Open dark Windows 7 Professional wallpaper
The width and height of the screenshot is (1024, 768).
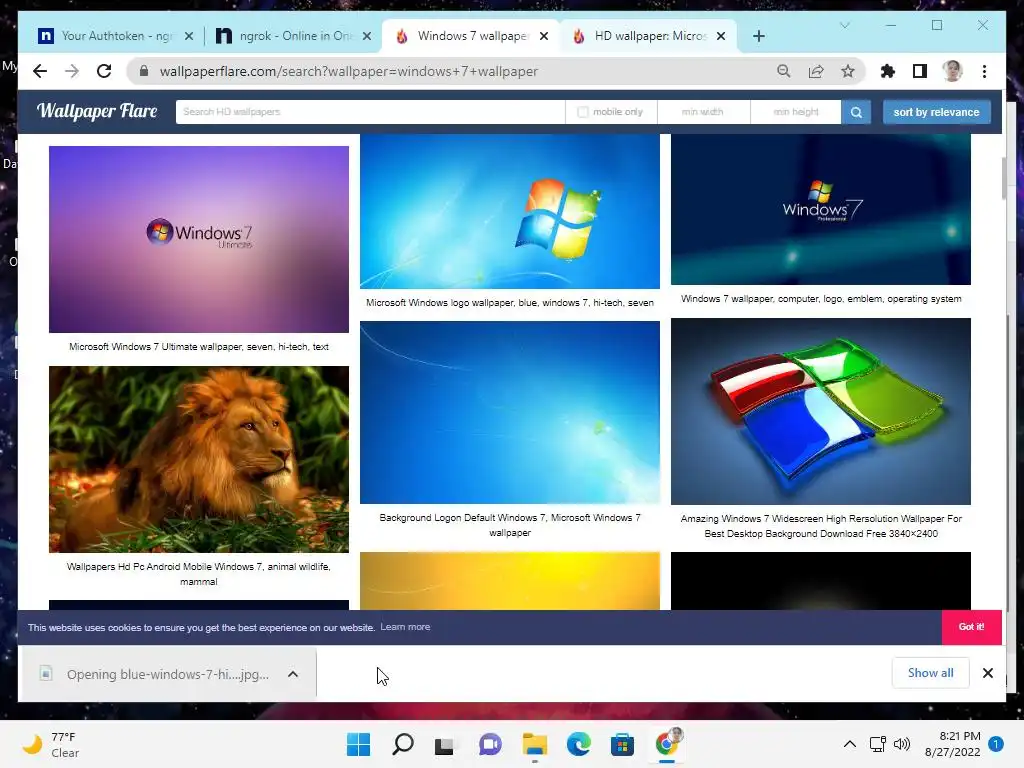pos(820,209)
